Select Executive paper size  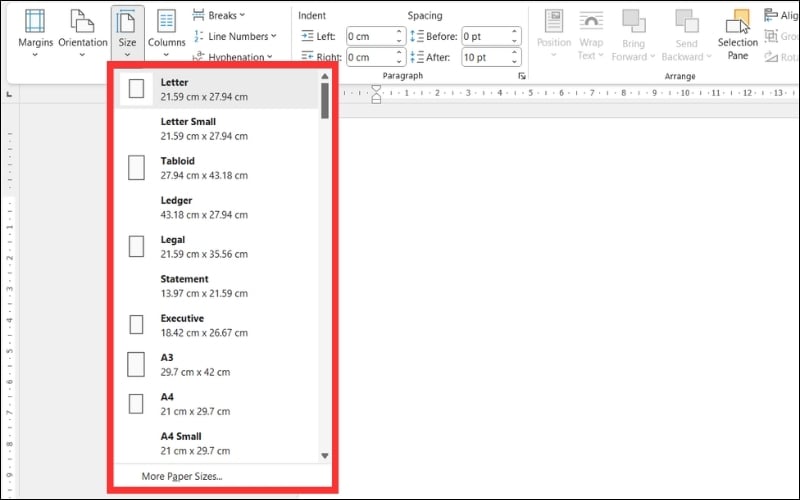218,325
